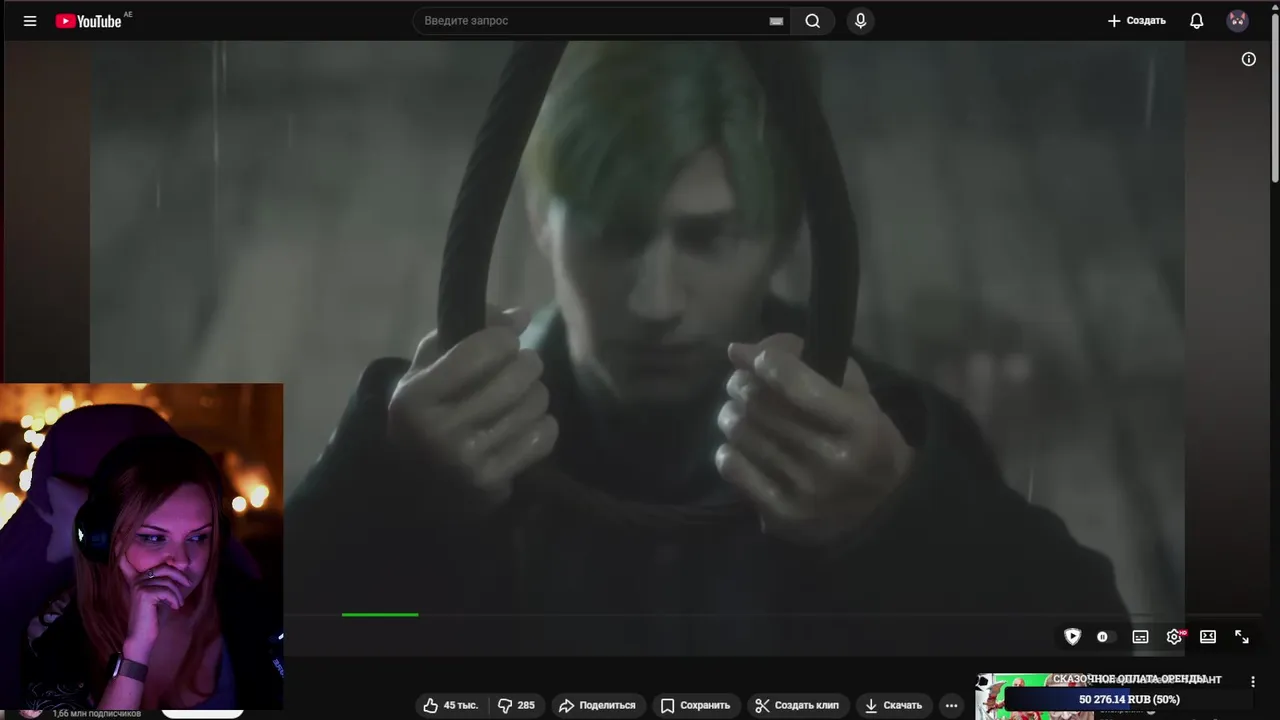Open the player settings gear
Image resolution: width=1280 pixels, height=720 pixels.
[x=1175, y=637]
